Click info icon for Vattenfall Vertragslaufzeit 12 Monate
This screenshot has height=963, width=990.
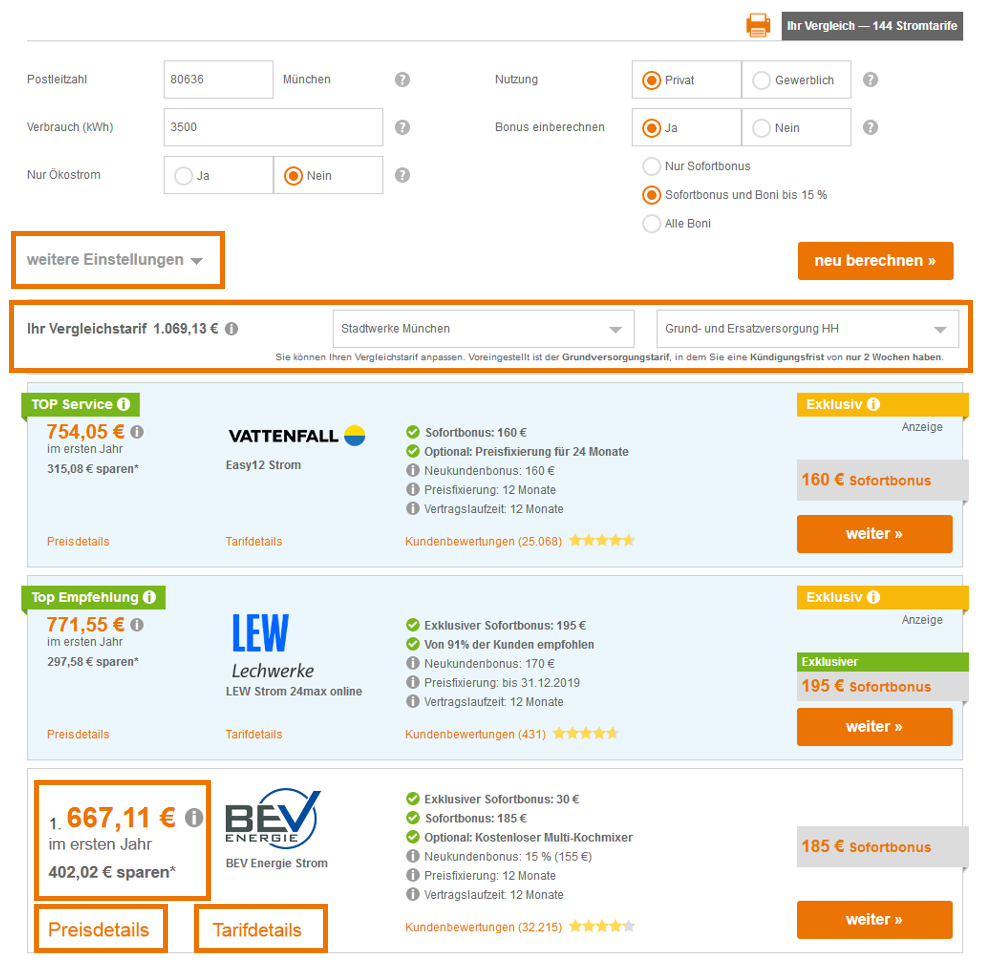coord(413,508)
